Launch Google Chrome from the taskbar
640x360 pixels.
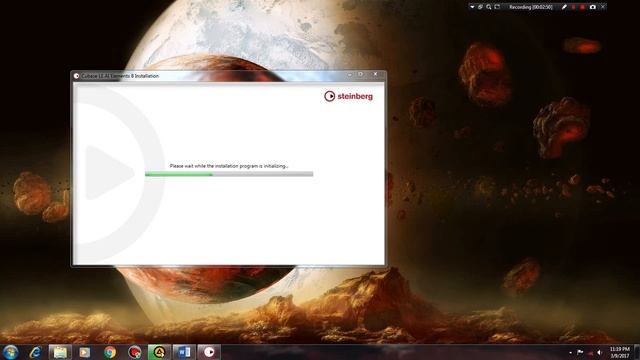point(109,352)
